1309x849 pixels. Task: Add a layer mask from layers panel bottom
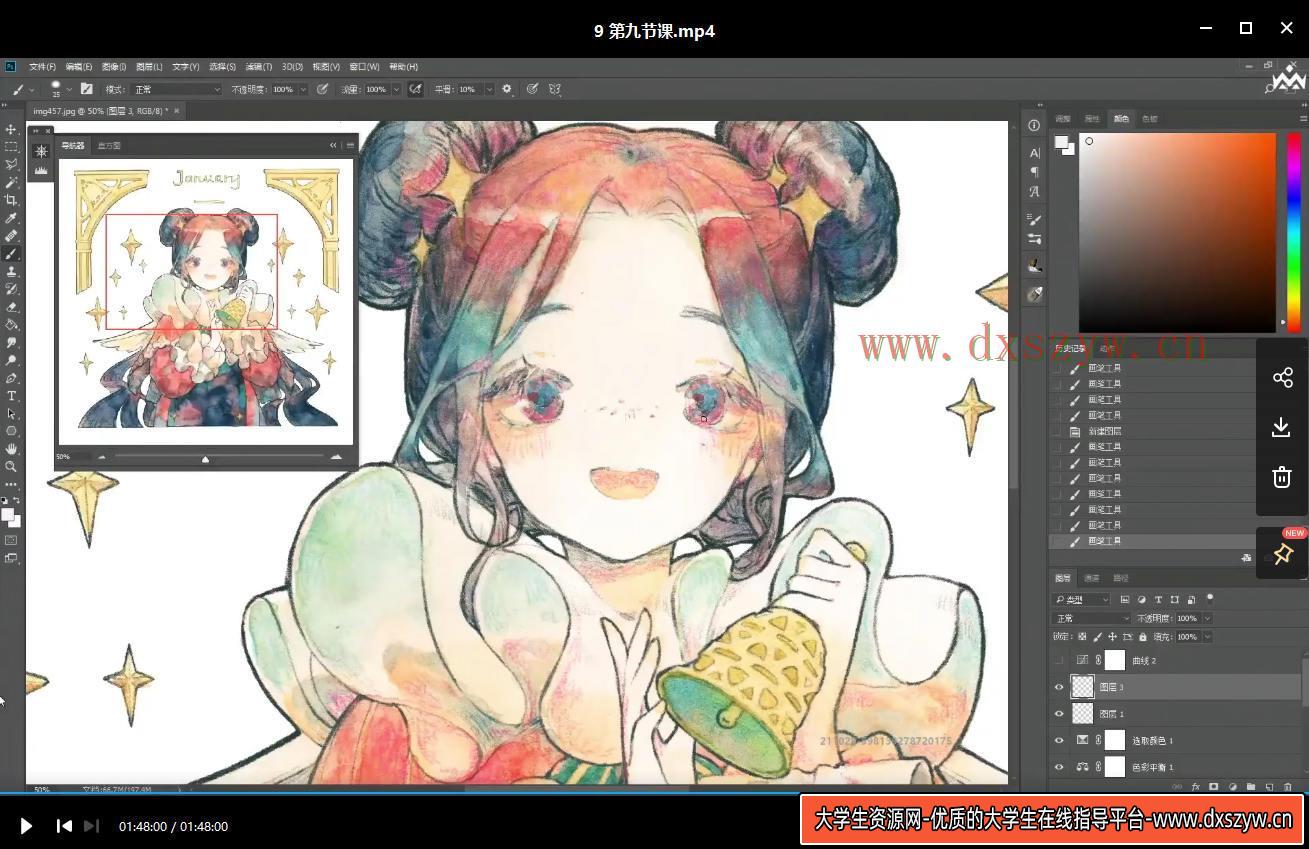pyautogui.click(x=1213, y=787)
